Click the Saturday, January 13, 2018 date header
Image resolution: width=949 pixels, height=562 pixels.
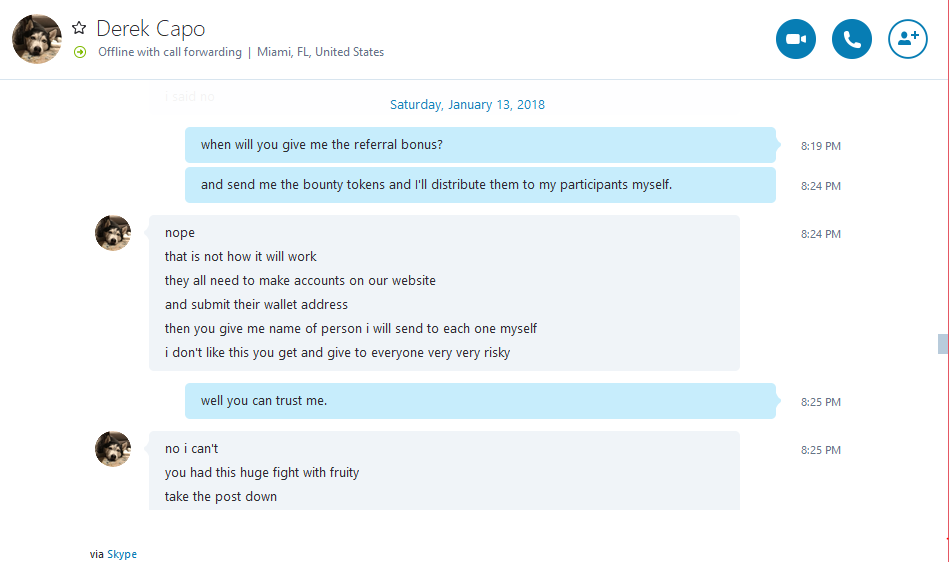pyautogui.click(x=467, y=105)
